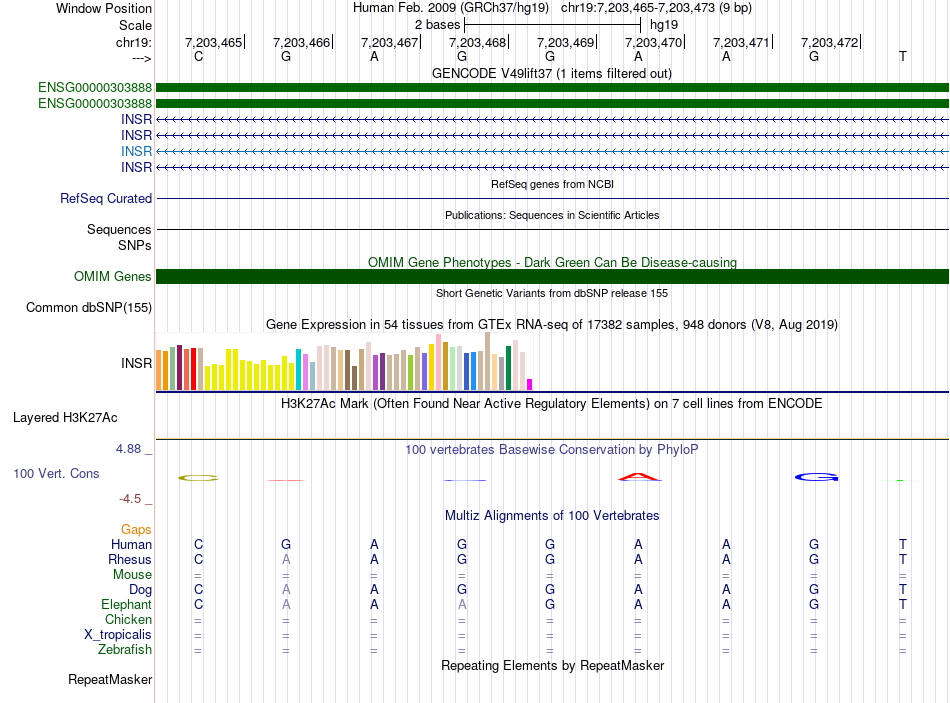Click the Elephant row mismatched A under 7,203,468

coord(462,604)
